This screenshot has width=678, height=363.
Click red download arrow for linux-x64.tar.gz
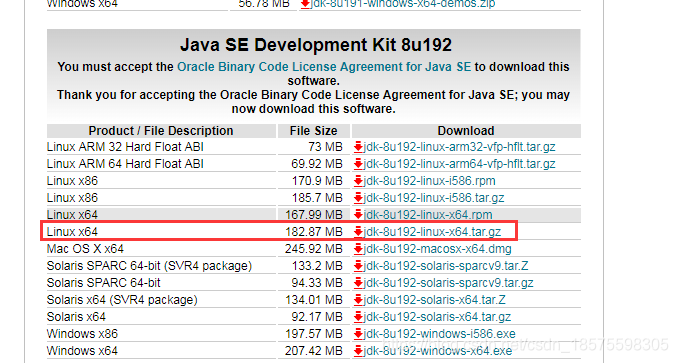[x=358, y=232]
